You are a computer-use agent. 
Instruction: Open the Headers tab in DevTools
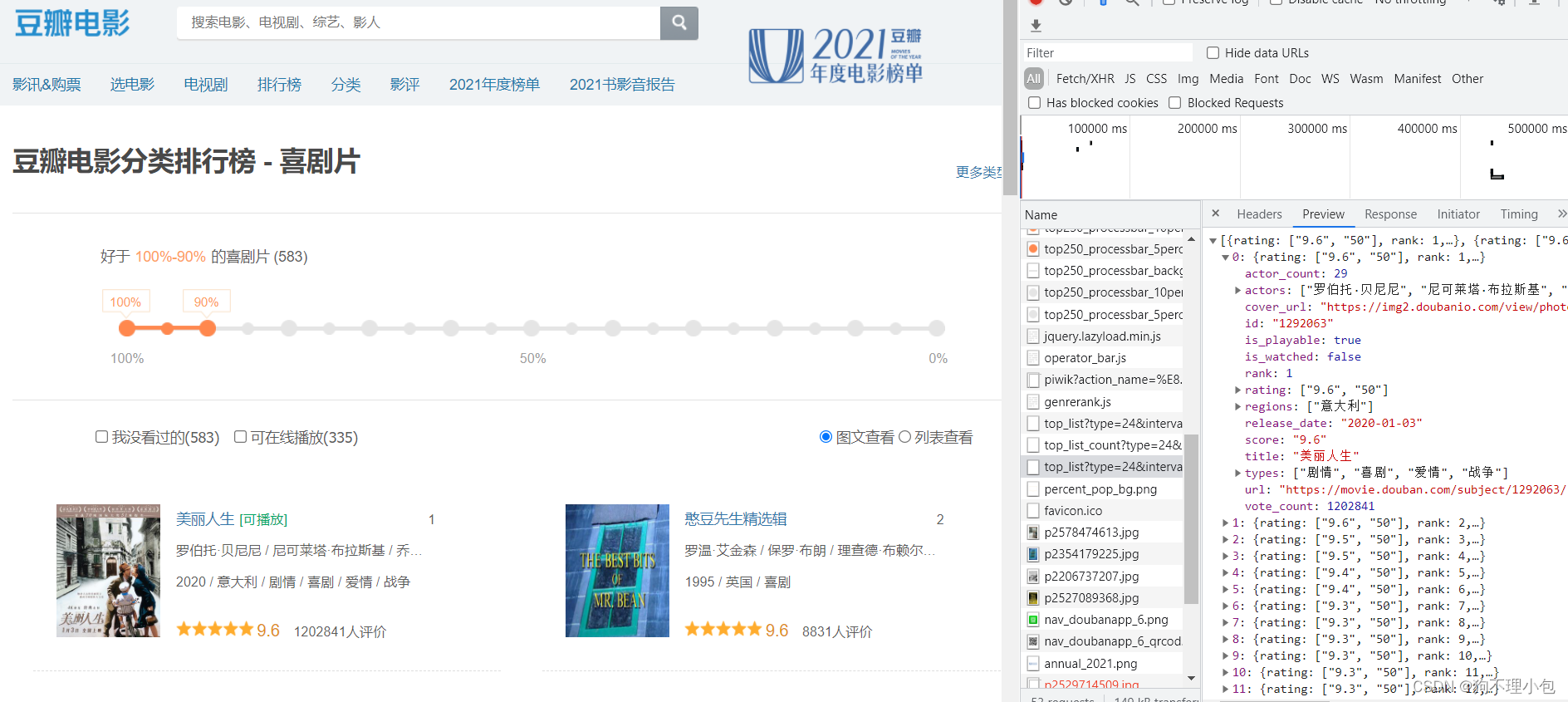click(1259, 214)
